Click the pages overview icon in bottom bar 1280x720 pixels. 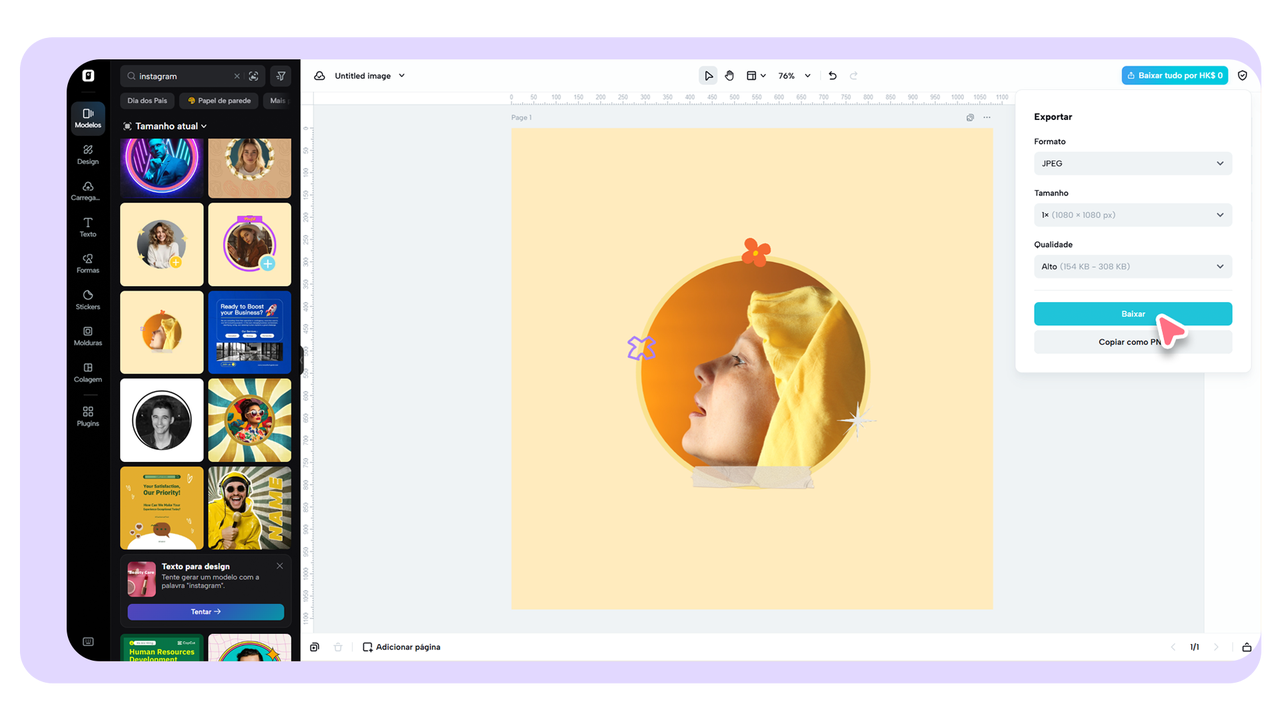tap(314, 647)
